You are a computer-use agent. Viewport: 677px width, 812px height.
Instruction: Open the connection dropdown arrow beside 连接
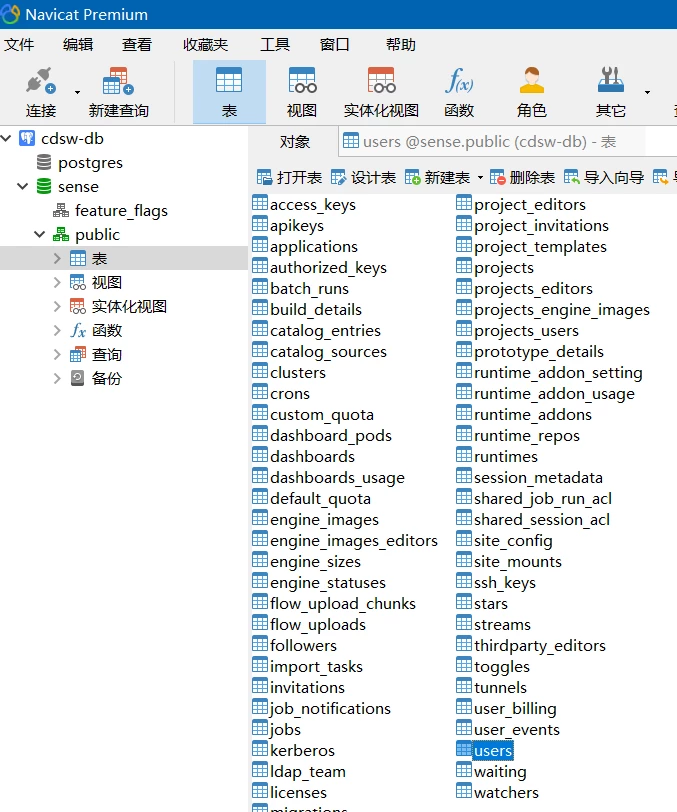tap(77, 92)
